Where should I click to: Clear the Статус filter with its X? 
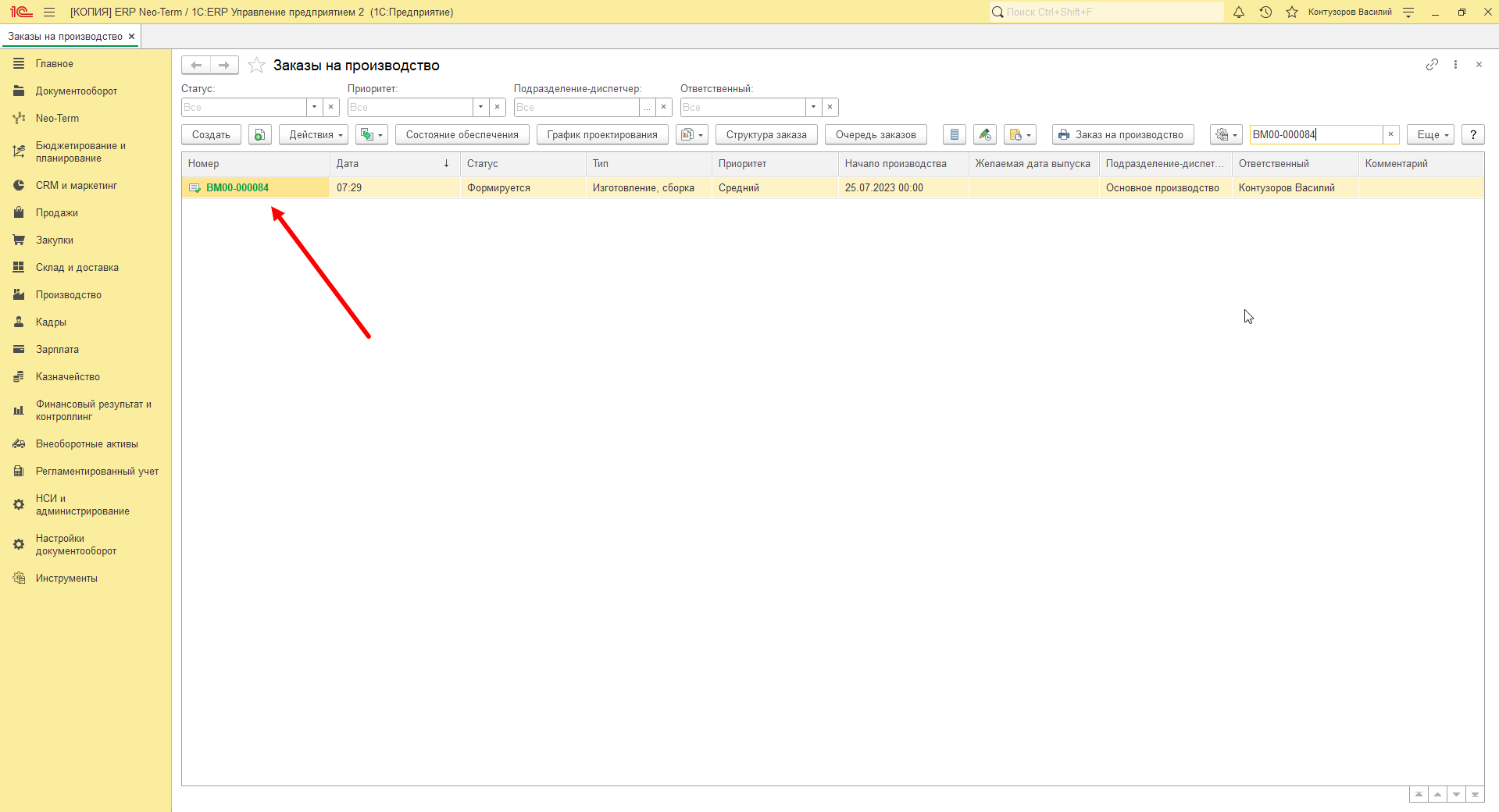coord(330,107)
